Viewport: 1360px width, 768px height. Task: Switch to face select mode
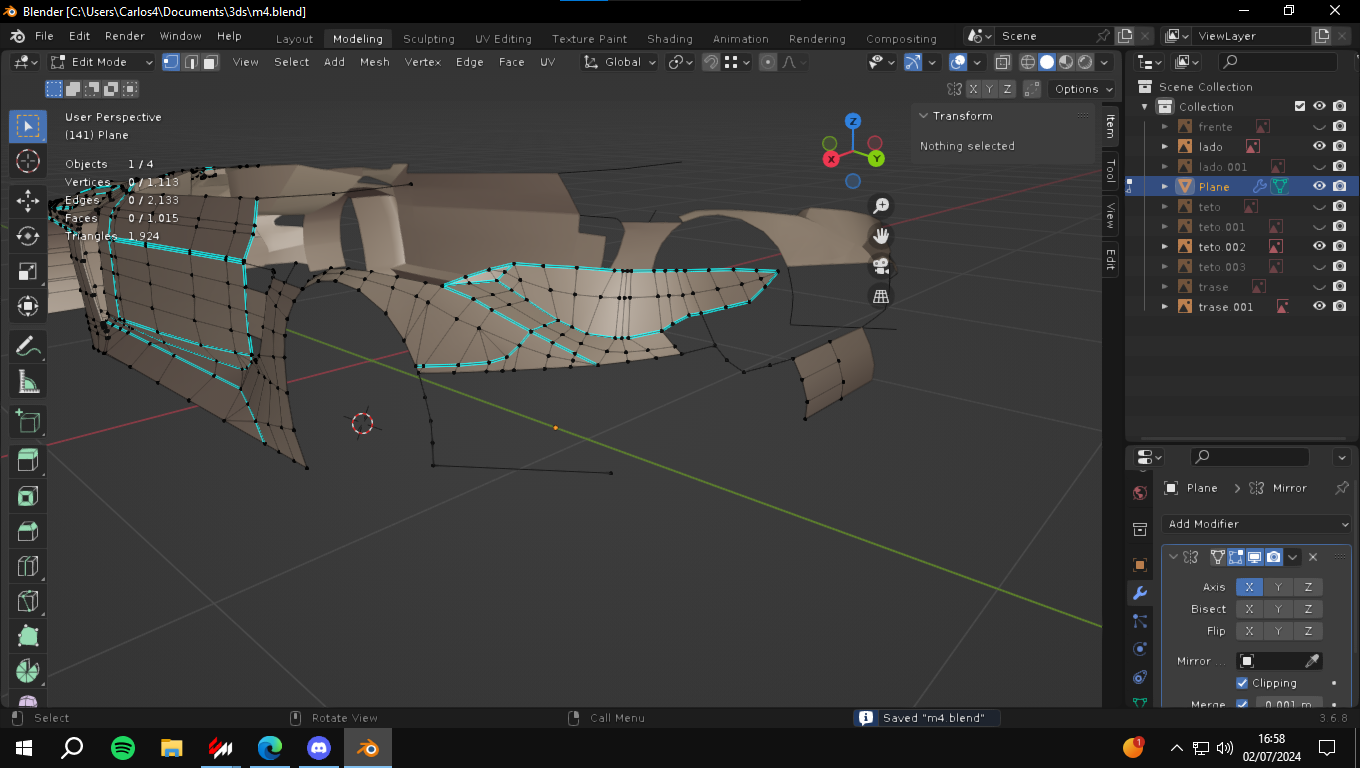[x=210, y=62]
